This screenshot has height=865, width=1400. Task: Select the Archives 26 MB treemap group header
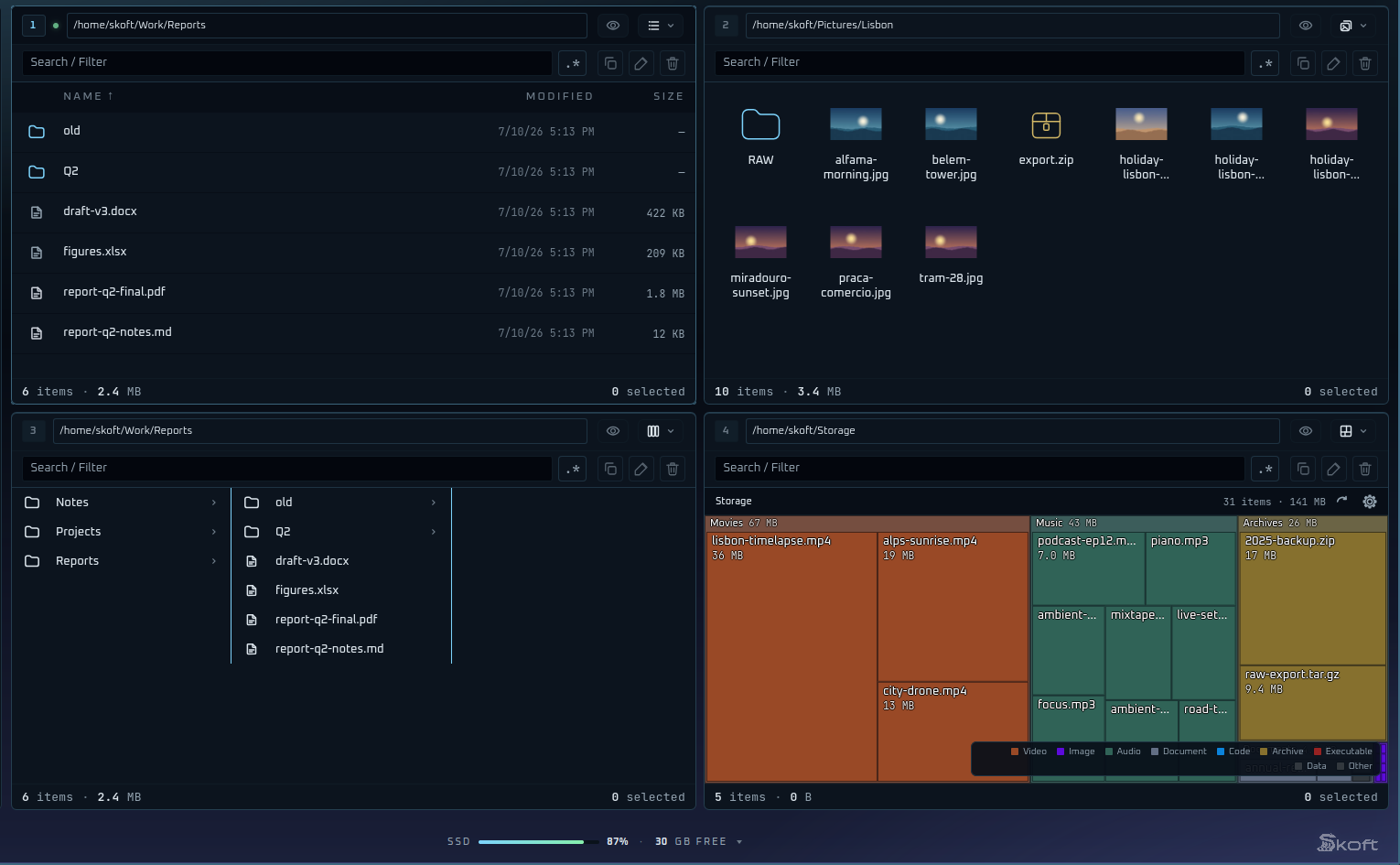(1313, 523)
